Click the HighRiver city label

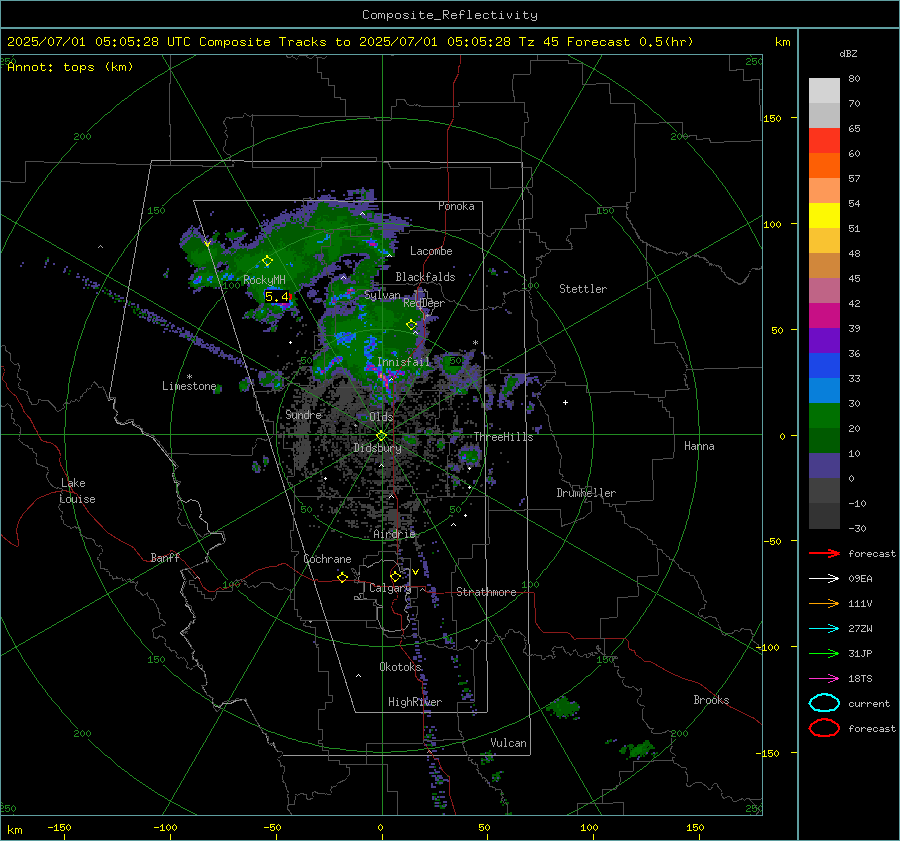point(415,702)
